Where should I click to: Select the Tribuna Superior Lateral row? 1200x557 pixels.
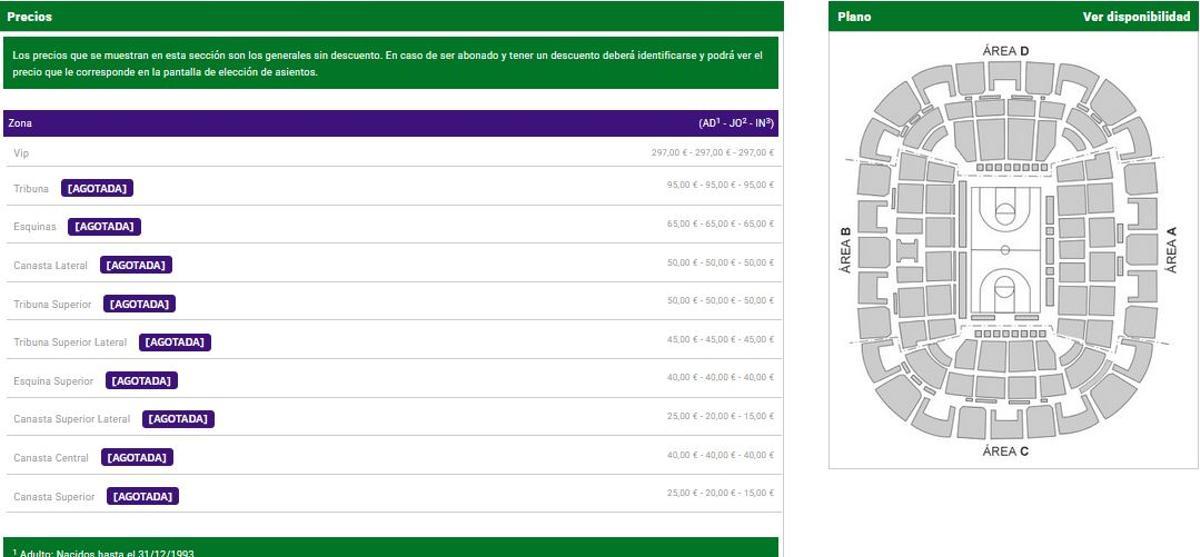point(391,341)
